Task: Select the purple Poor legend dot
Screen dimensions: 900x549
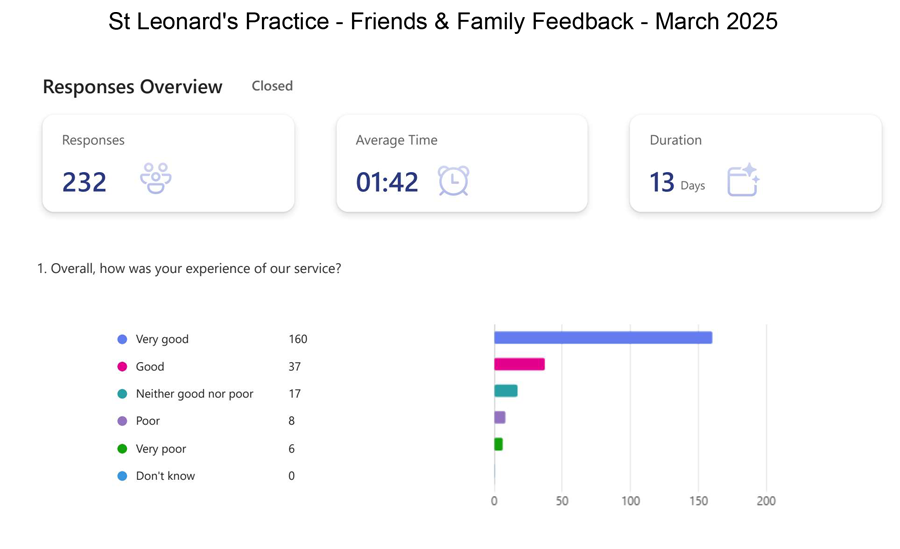Action: 122,421
